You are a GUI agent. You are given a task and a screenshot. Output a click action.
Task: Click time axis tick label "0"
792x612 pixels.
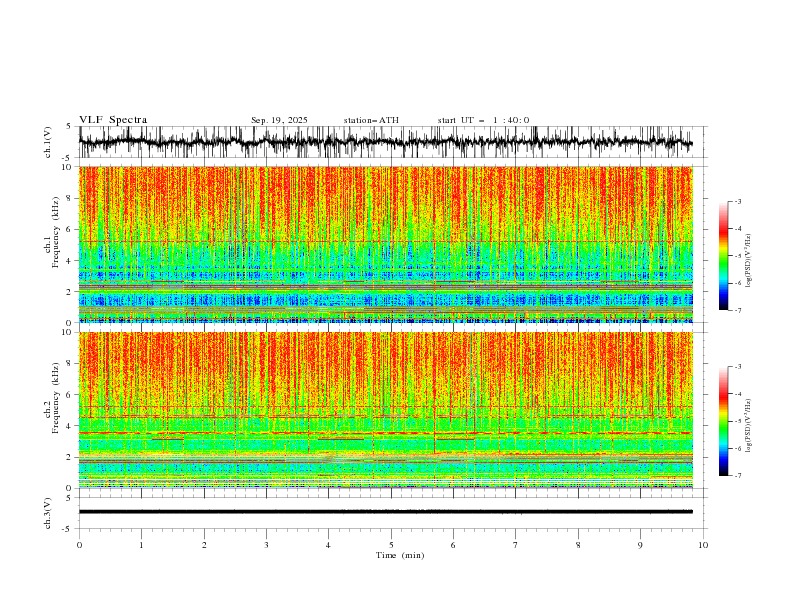click(79, 545)
